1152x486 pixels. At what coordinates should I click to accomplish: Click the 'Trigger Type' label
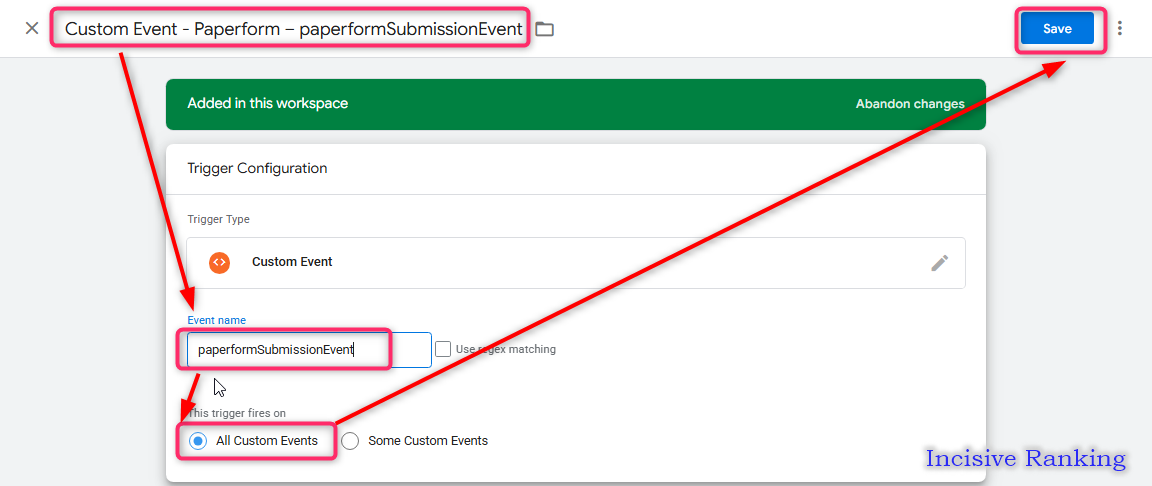click(218, 219)
